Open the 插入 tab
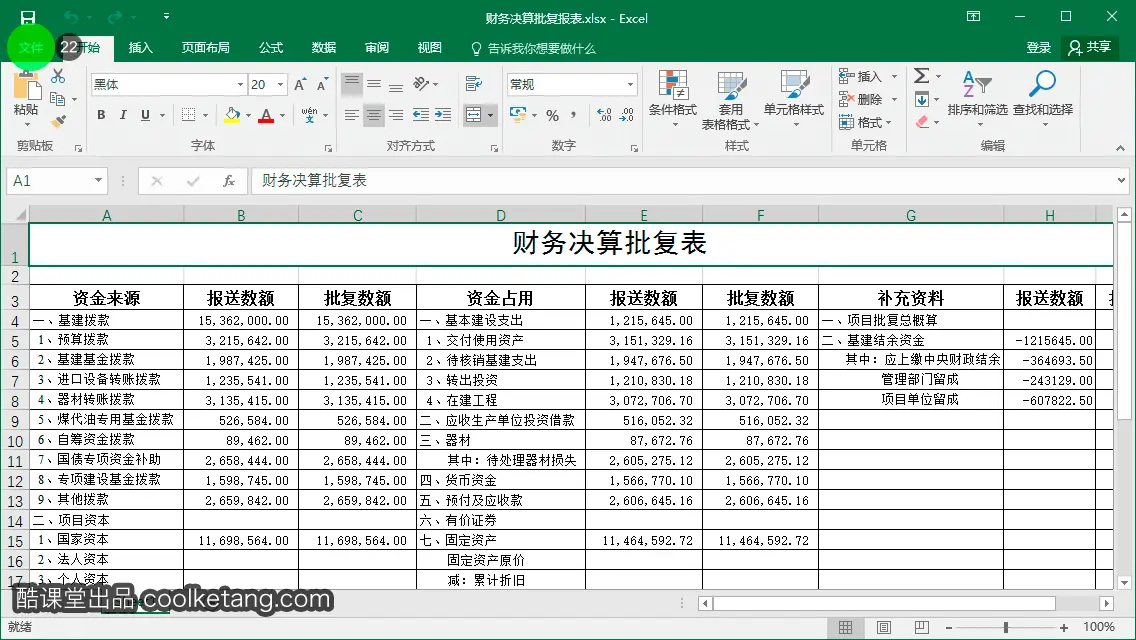This screenshot has width=1136, height=640. 141,48
